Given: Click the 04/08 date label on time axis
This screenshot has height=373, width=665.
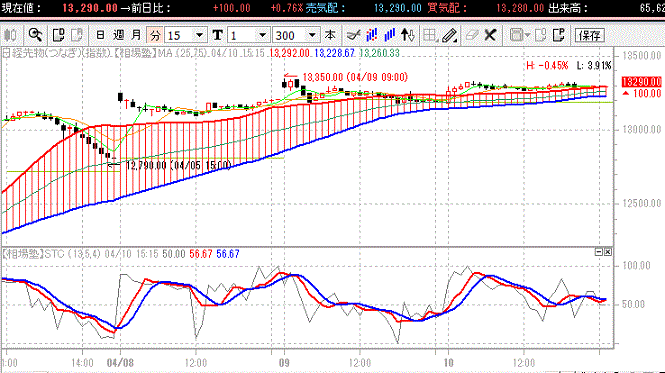Looking at the screenshot, I should 120,363.
